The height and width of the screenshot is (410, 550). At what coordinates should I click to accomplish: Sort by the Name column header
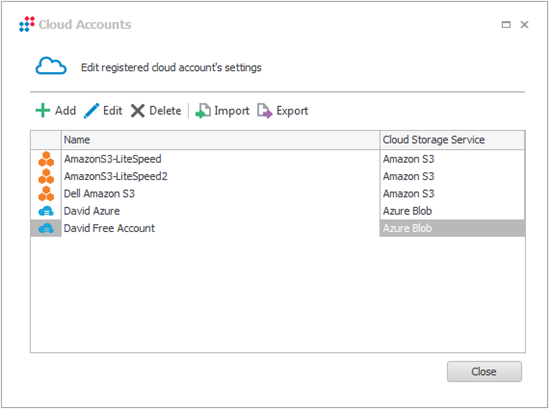pos(221,140)
